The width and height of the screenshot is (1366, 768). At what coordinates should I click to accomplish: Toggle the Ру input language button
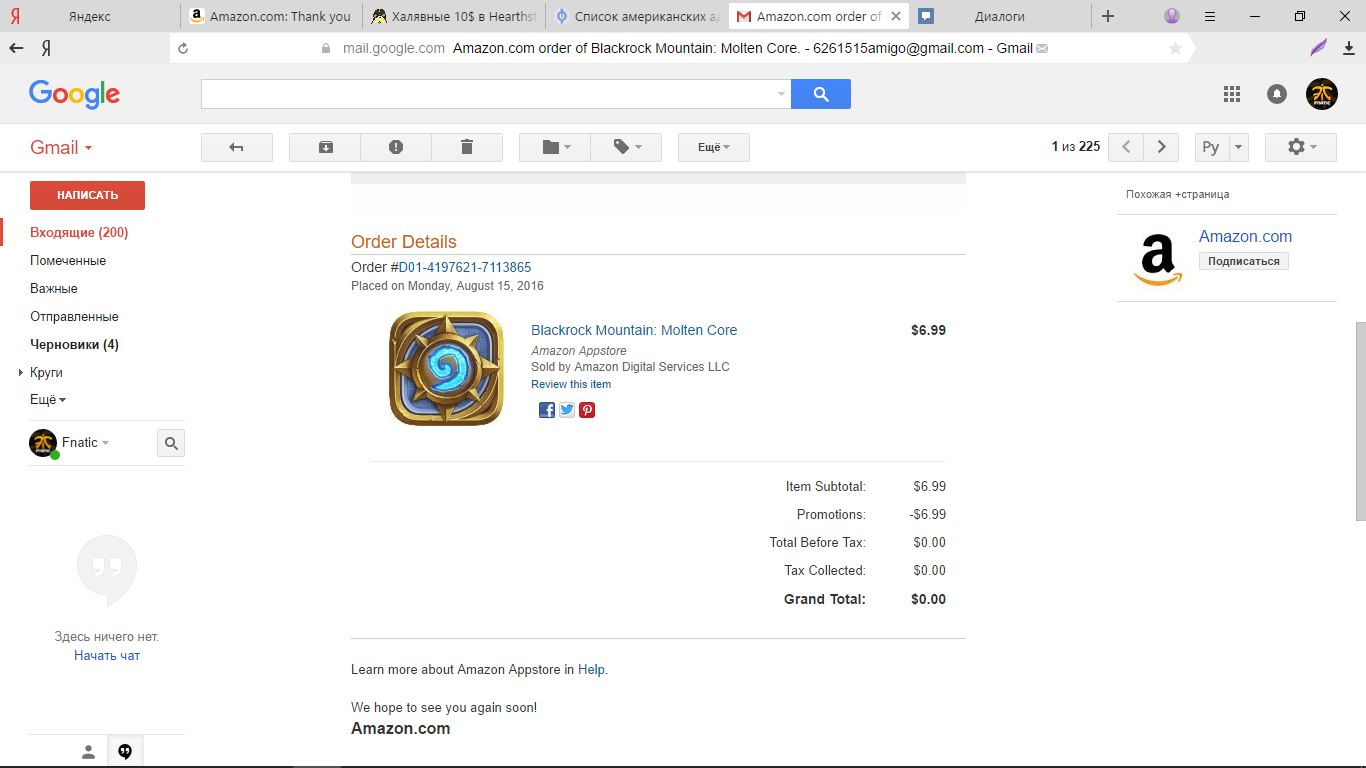(1212, 147)
